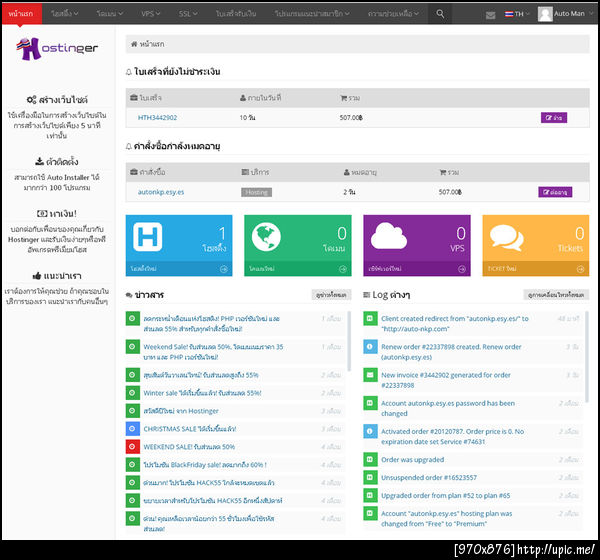The height and width of the screenshot is (560, 600).
Task: Click icon beside Unsuspended order #16523557
Action: pos(370,477)
